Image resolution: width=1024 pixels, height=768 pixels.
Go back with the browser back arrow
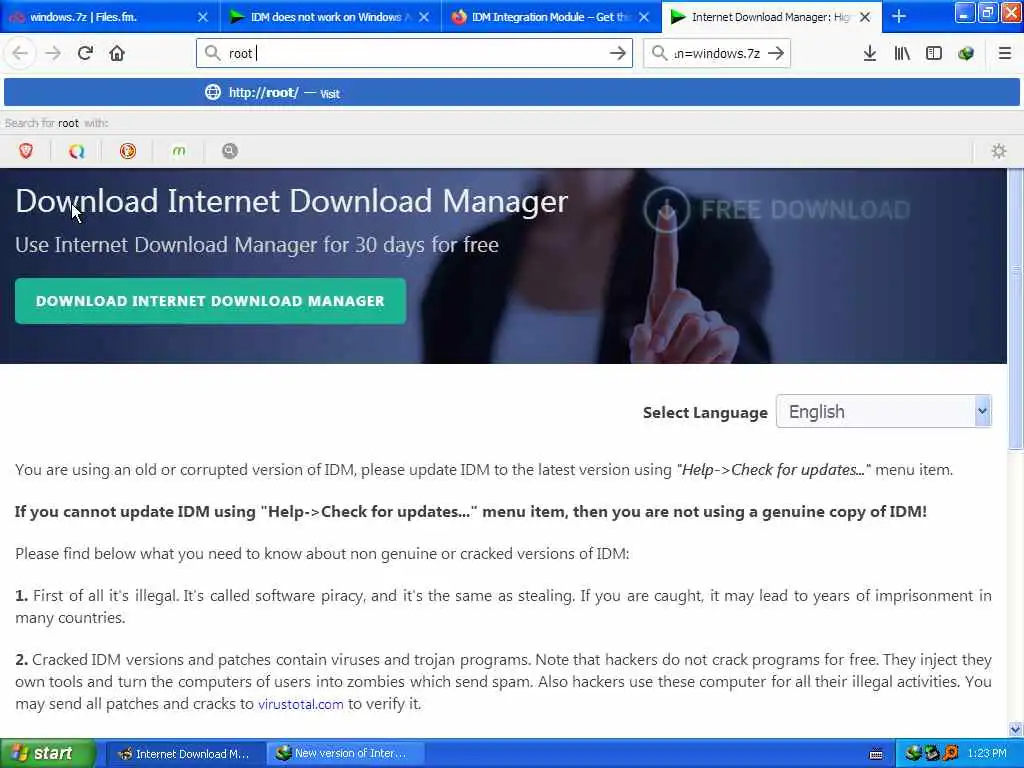click(20, 53)
